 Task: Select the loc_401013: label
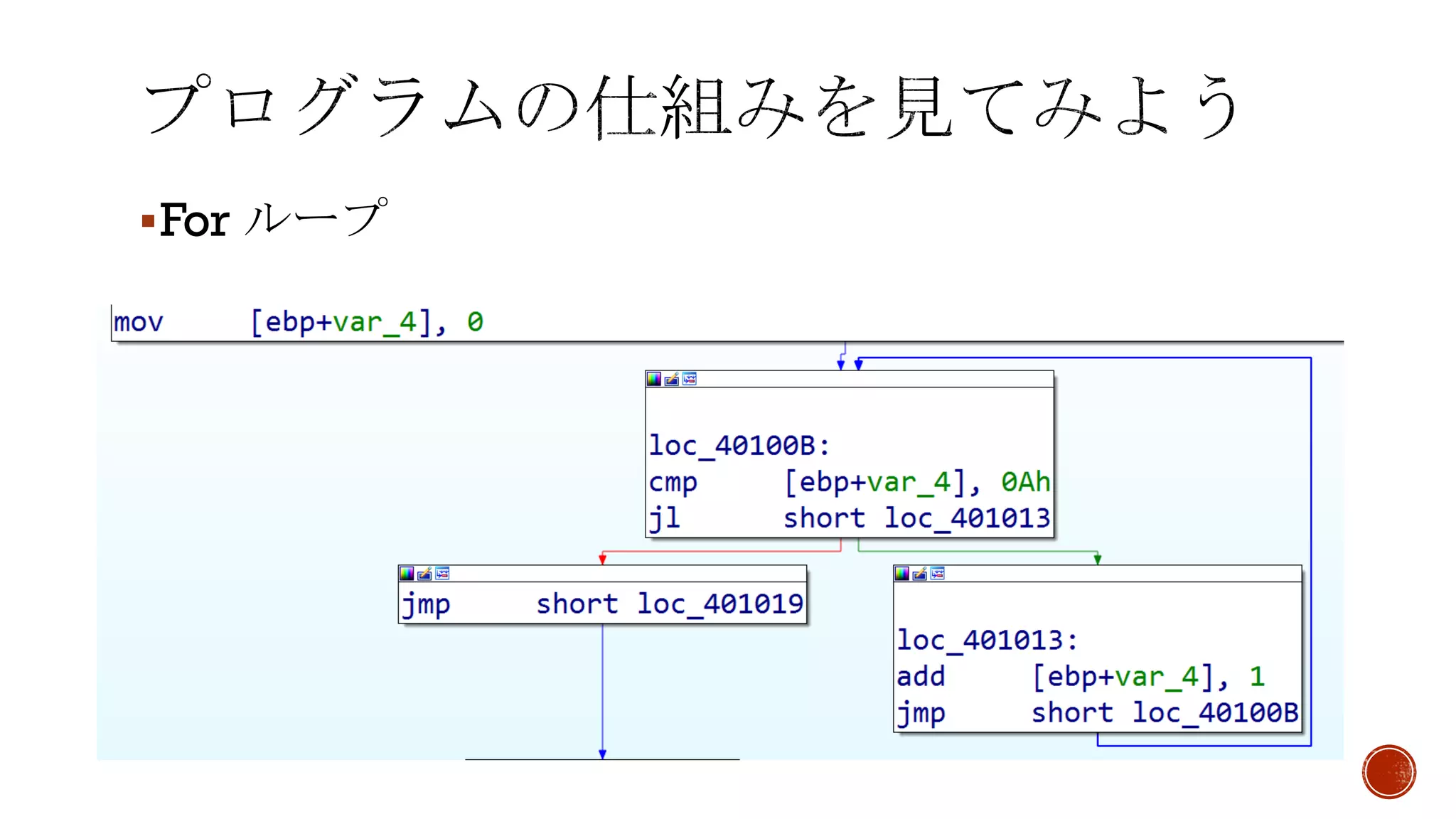(987, 640)
